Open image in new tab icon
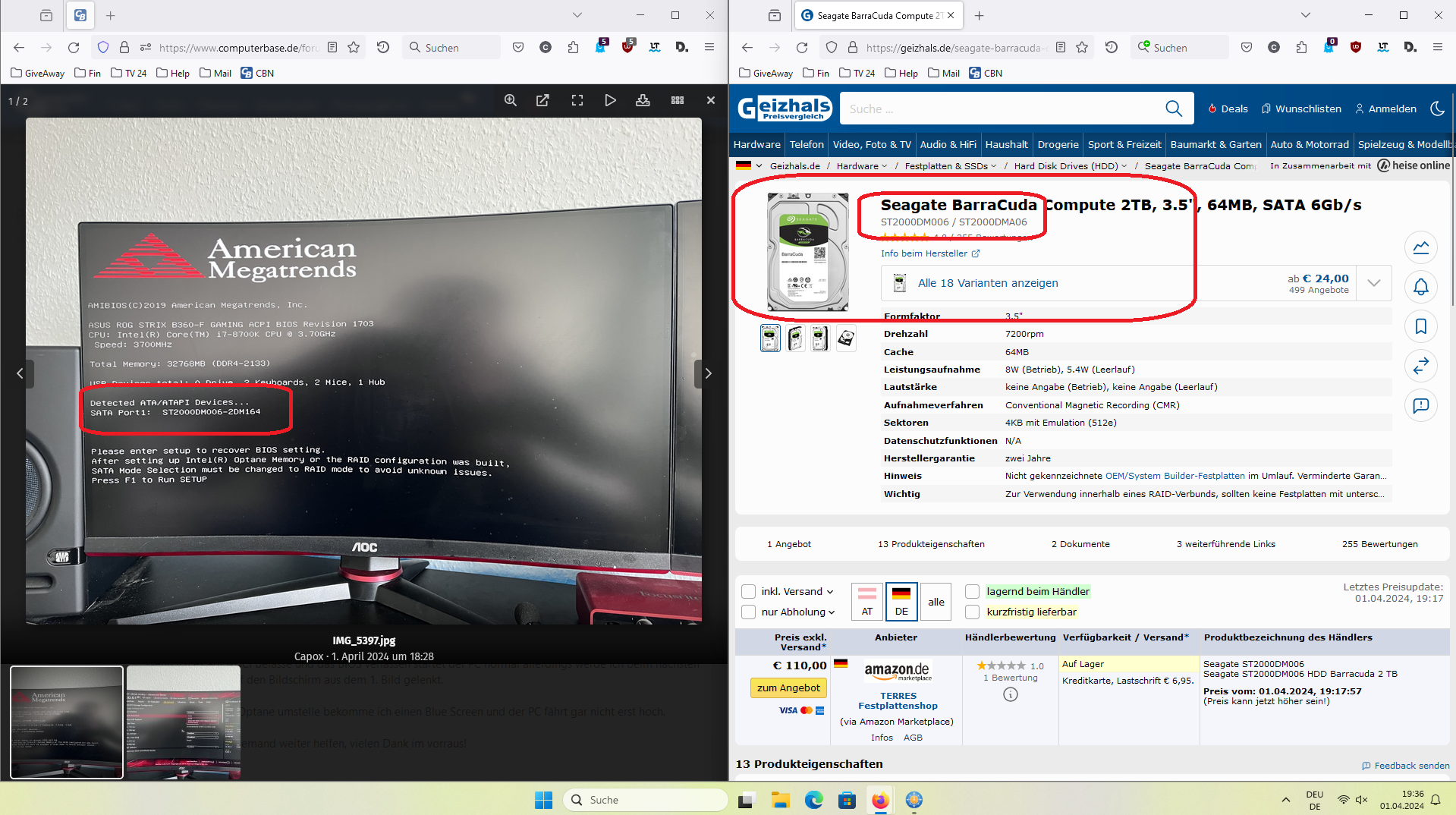 click(x=542, y=100)
